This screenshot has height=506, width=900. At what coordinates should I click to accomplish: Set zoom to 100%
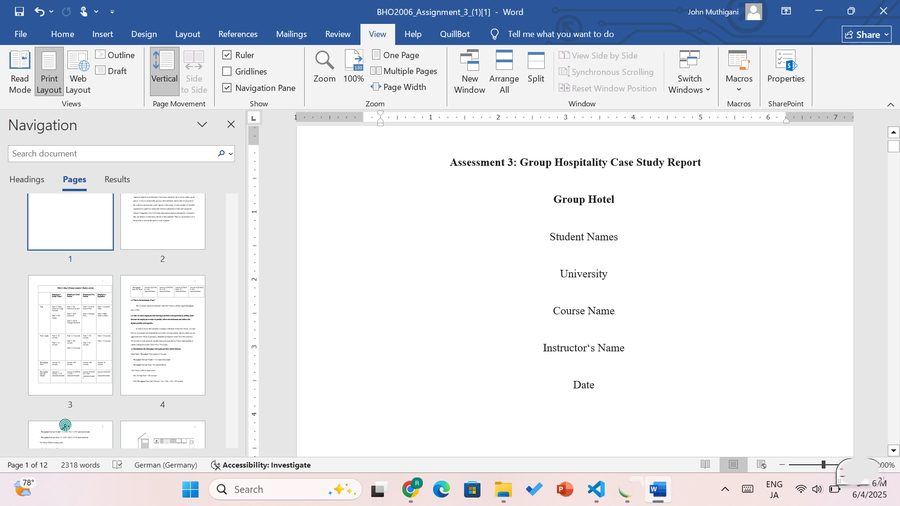coord(354,67)
